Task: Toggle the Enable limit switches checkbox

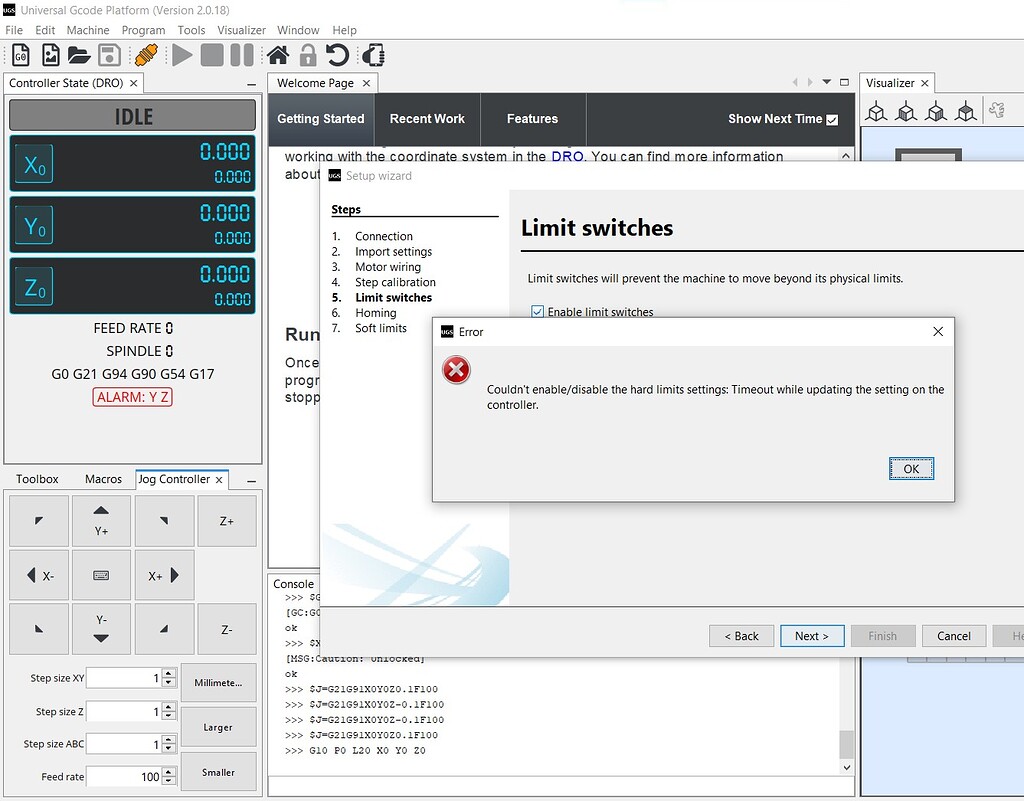Action: click(x=537, y=311)
